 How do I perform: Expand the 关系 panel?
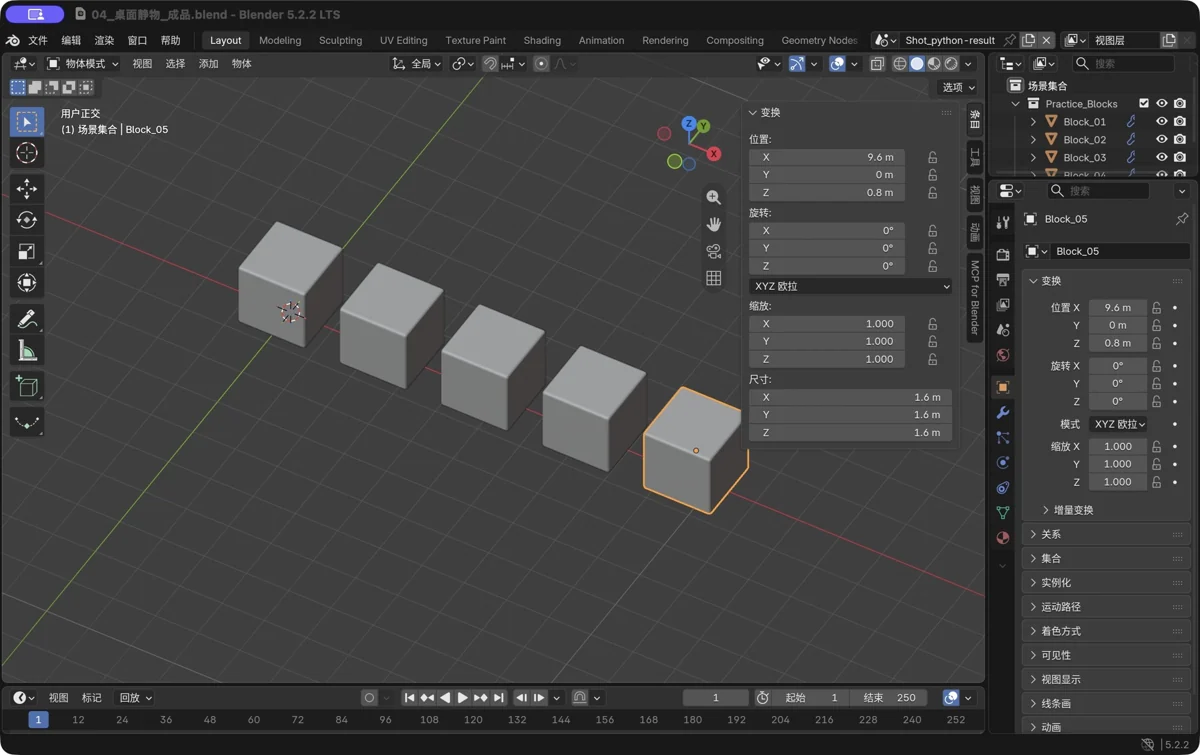click(1108, 535)
